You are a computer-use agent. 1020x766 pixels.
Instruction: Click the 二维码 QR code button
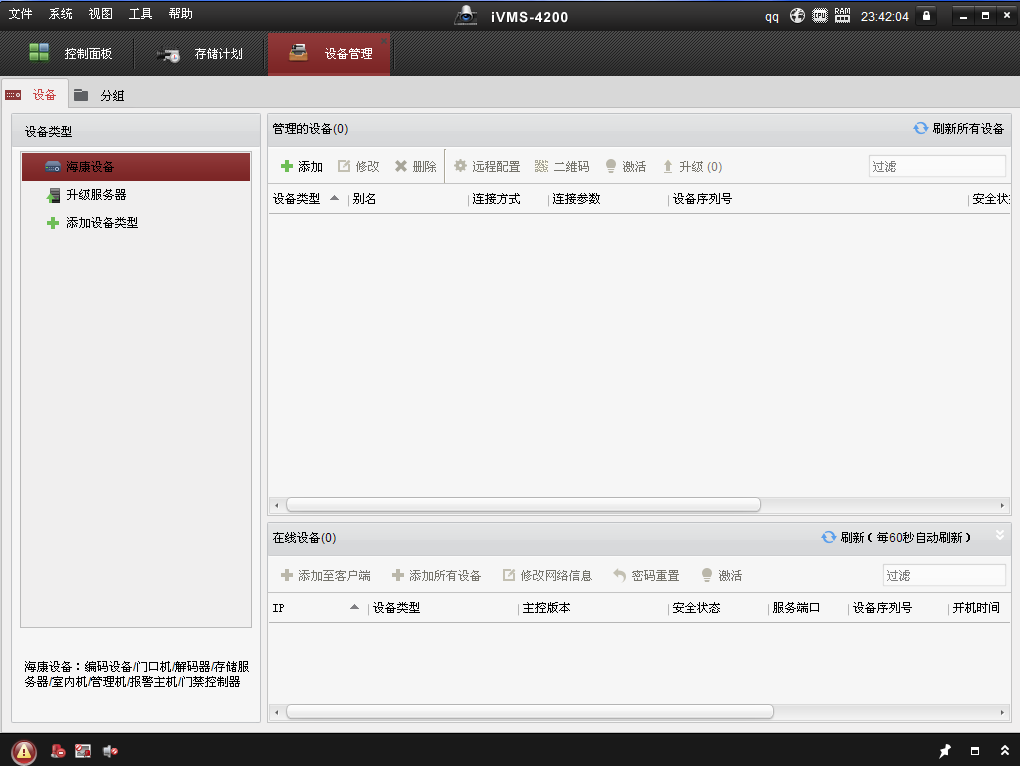tap(562, 166)
